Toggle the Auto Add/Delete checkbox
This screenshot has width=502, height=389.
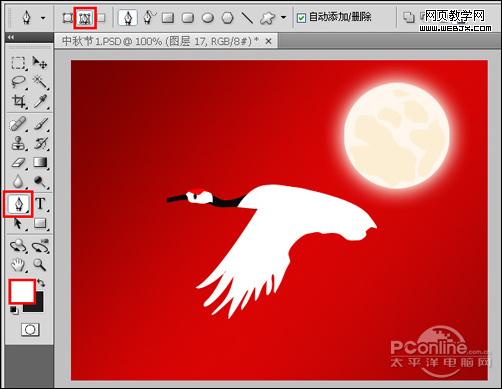click(x=301, y=18)
